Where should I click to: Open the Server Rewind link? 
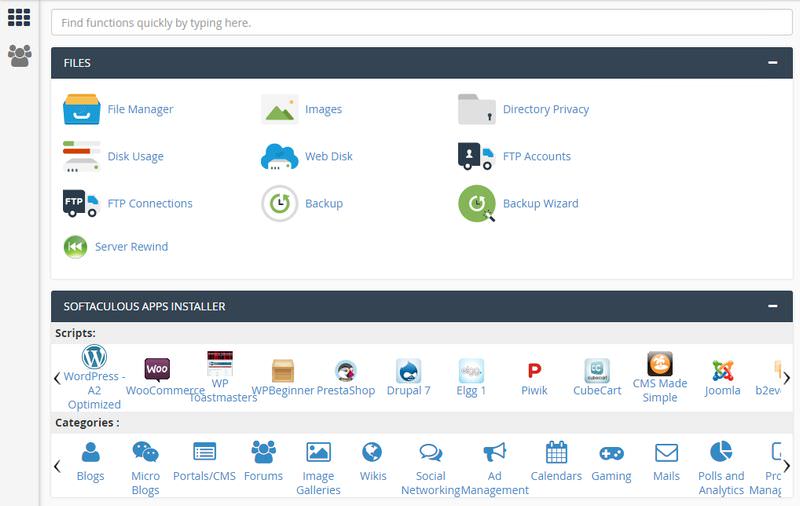(x=132, y=246)
